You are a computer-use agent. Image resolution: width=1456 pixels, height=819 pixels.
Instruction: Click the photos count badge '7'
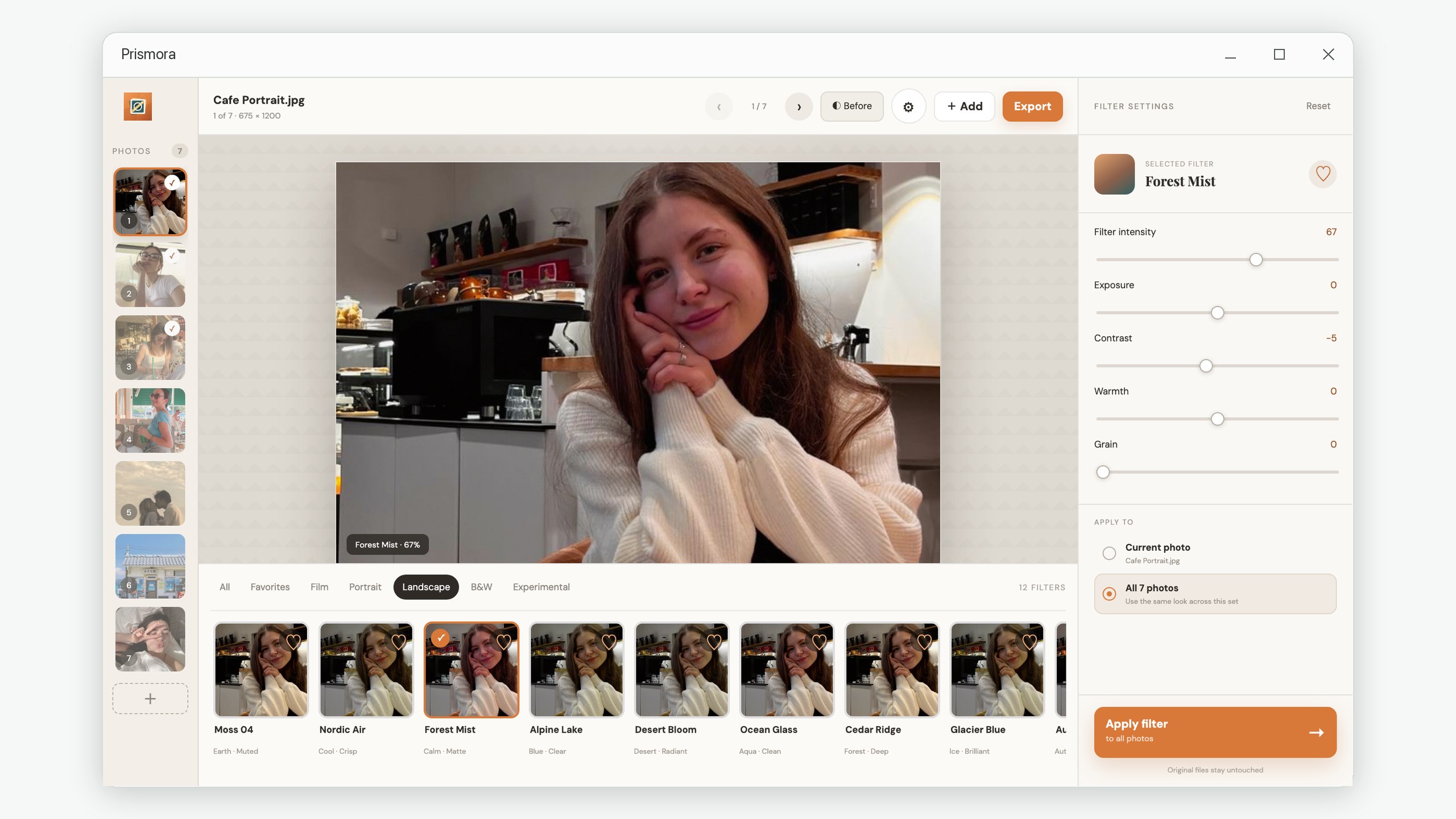pyautogui.click(x=180, y=151)
